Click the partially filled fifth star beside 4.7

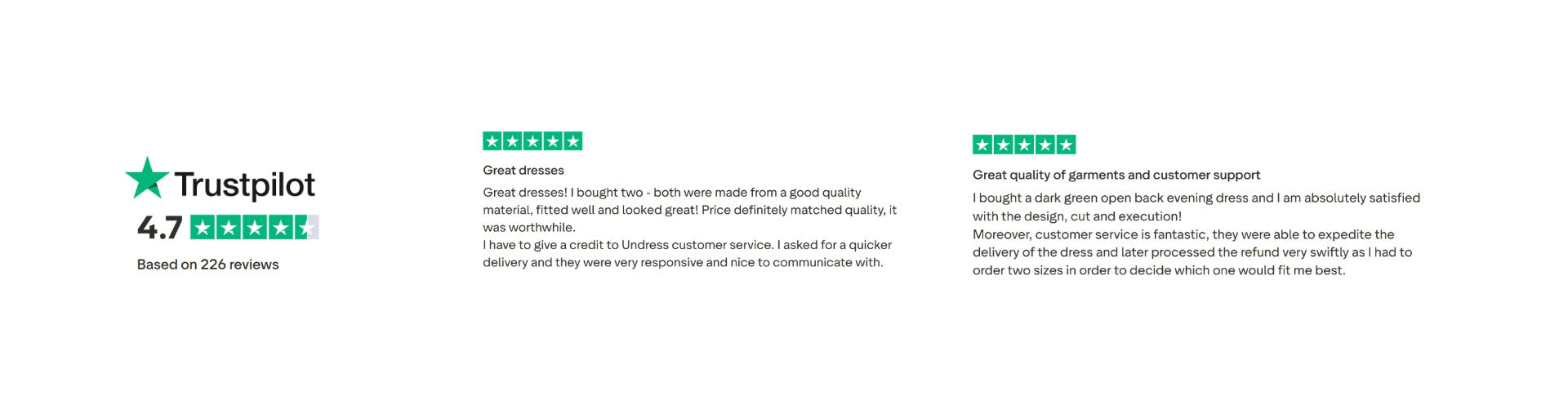pos(306,227)
